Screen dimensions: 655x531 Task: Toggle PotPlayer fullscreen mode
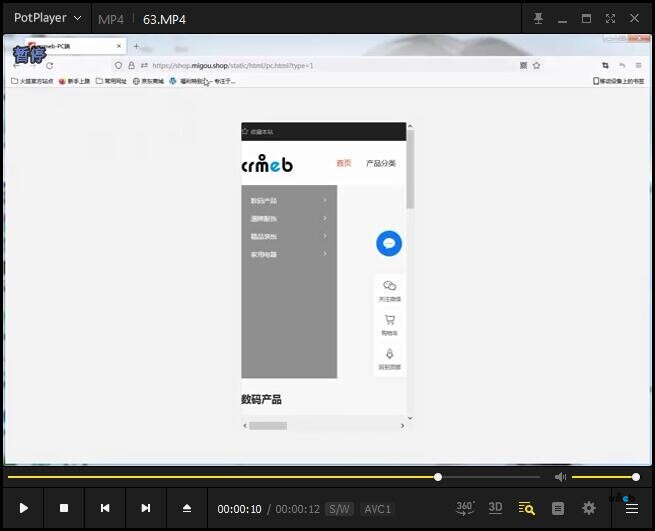tap(610, 18)
